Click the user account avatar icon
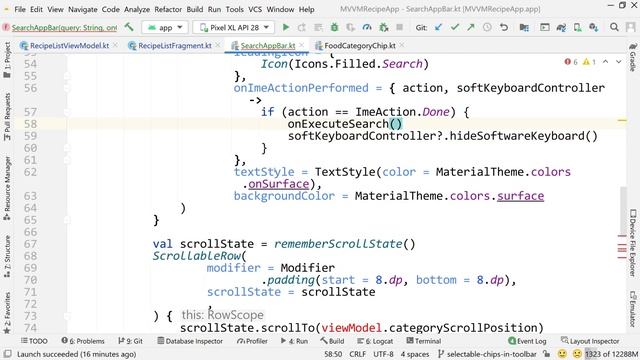Screen dimensions: 640x360 [630, 27]
